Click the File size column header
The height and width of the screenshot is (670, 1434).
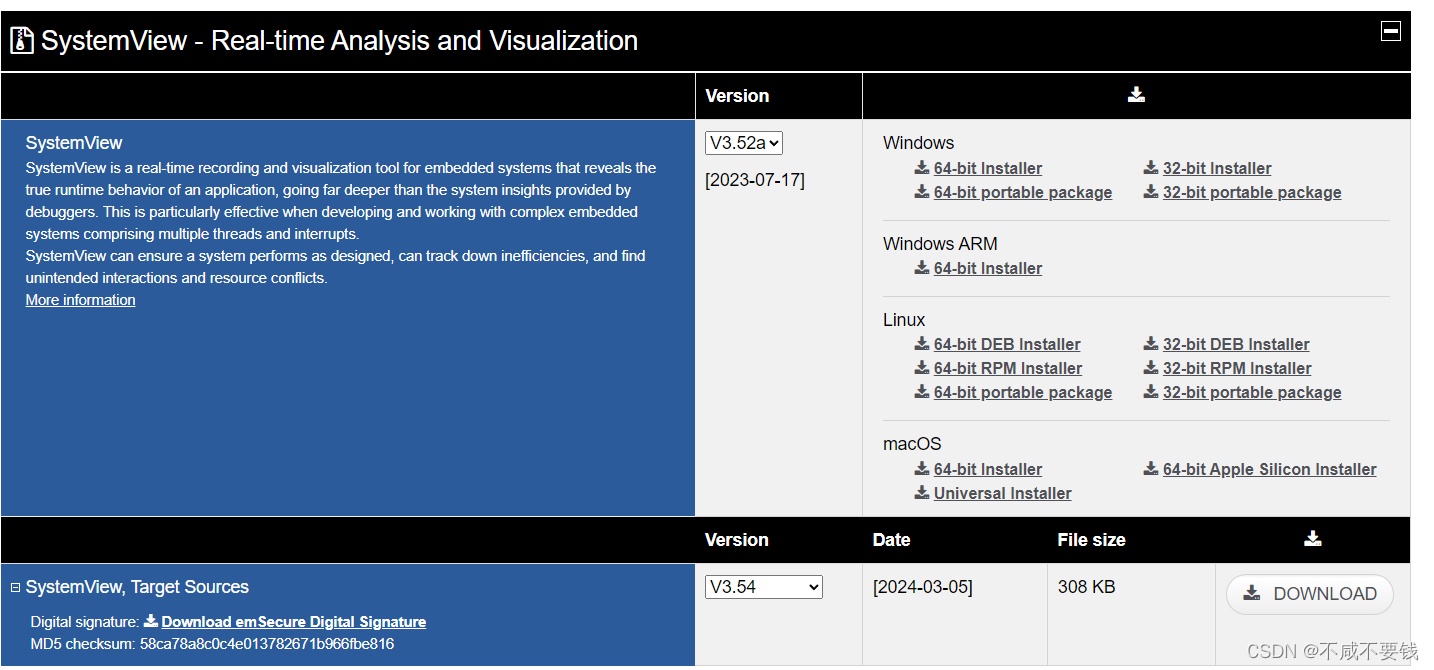[x=1092, y=540]
